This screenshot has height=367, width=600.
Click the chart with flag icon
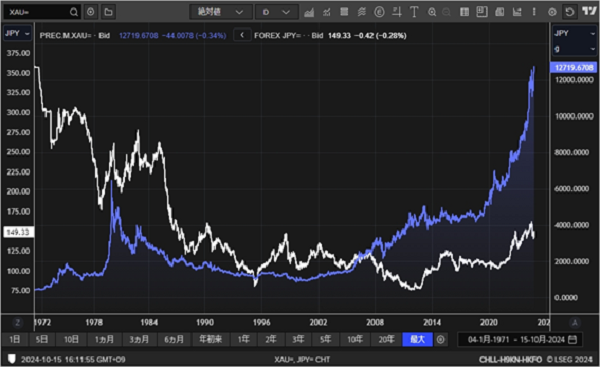coord(517,12)
